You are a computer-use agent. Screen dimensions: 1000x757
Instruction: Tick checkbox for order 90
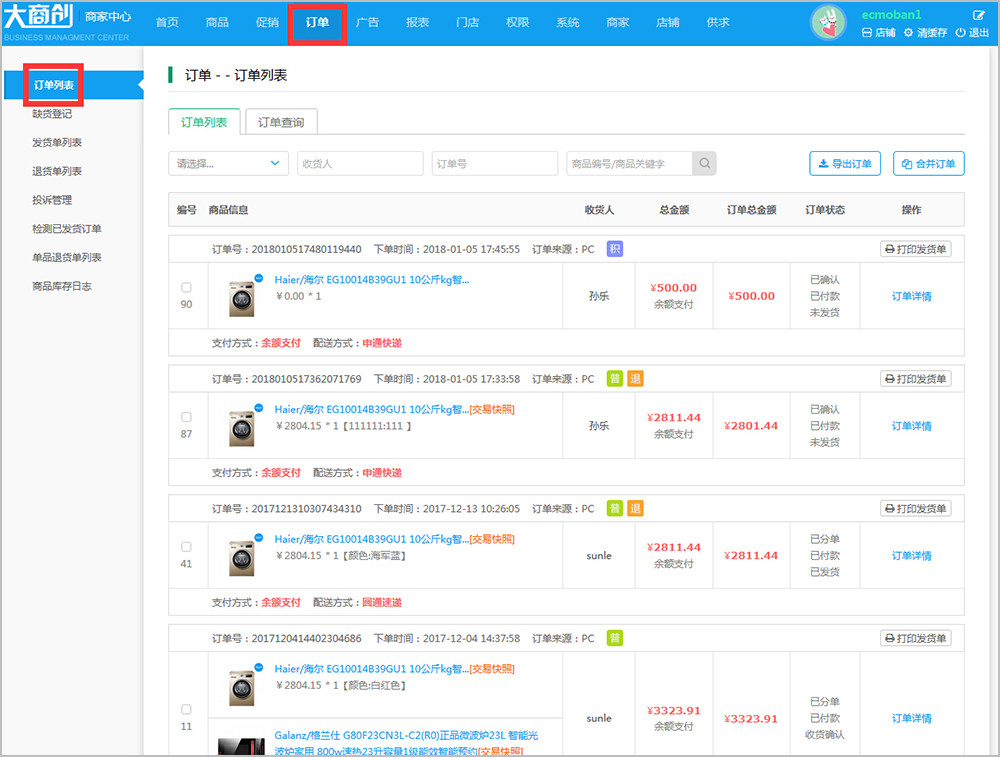pyautogui.click(x=186, y=287)
